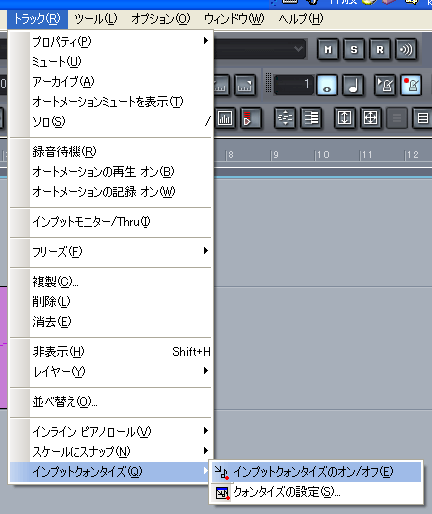This screenshot has height=514, width=432.
Task: Click measure 8 on the time ruler
Action: 230,155
